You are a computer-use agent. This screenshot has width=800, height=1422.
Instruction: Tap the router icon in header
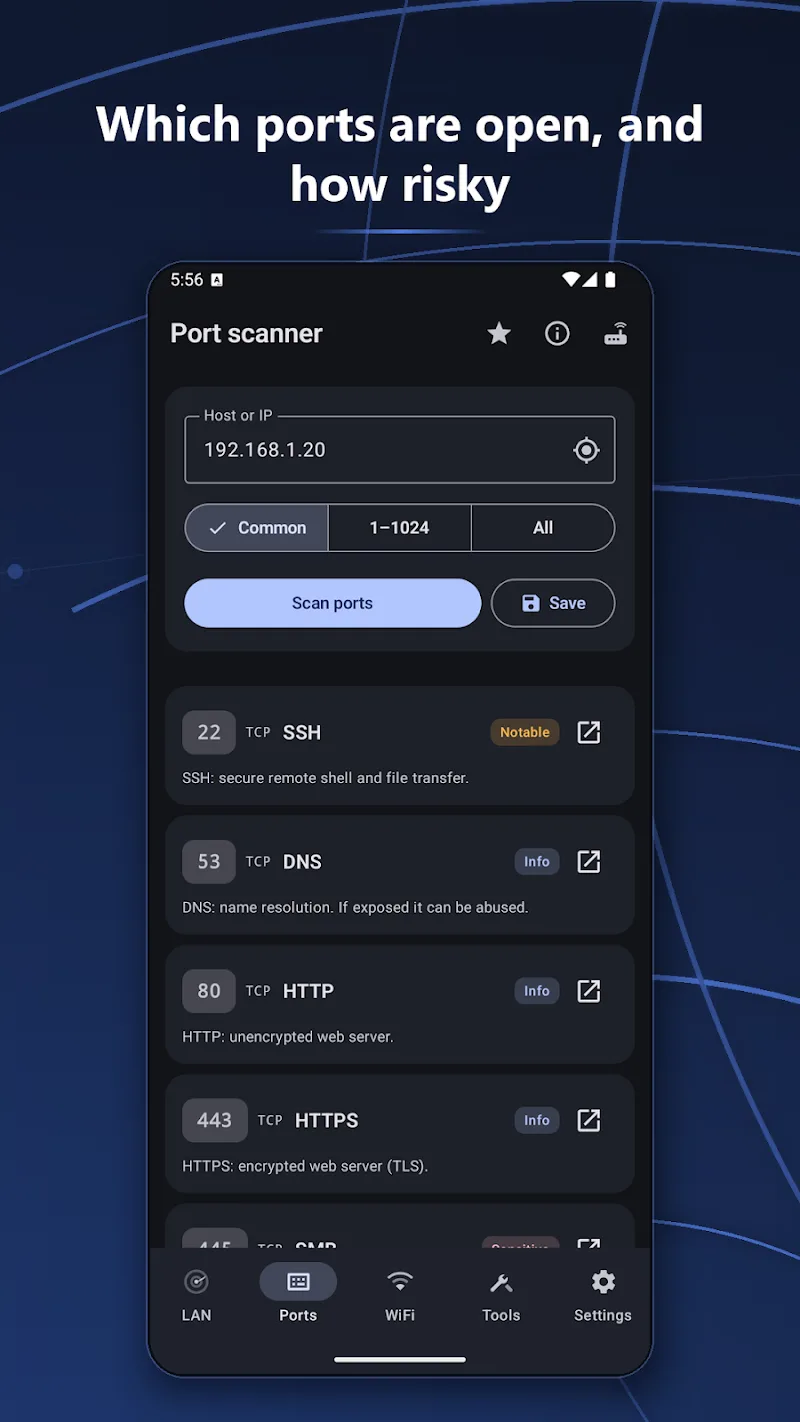[x=616, y=334]
